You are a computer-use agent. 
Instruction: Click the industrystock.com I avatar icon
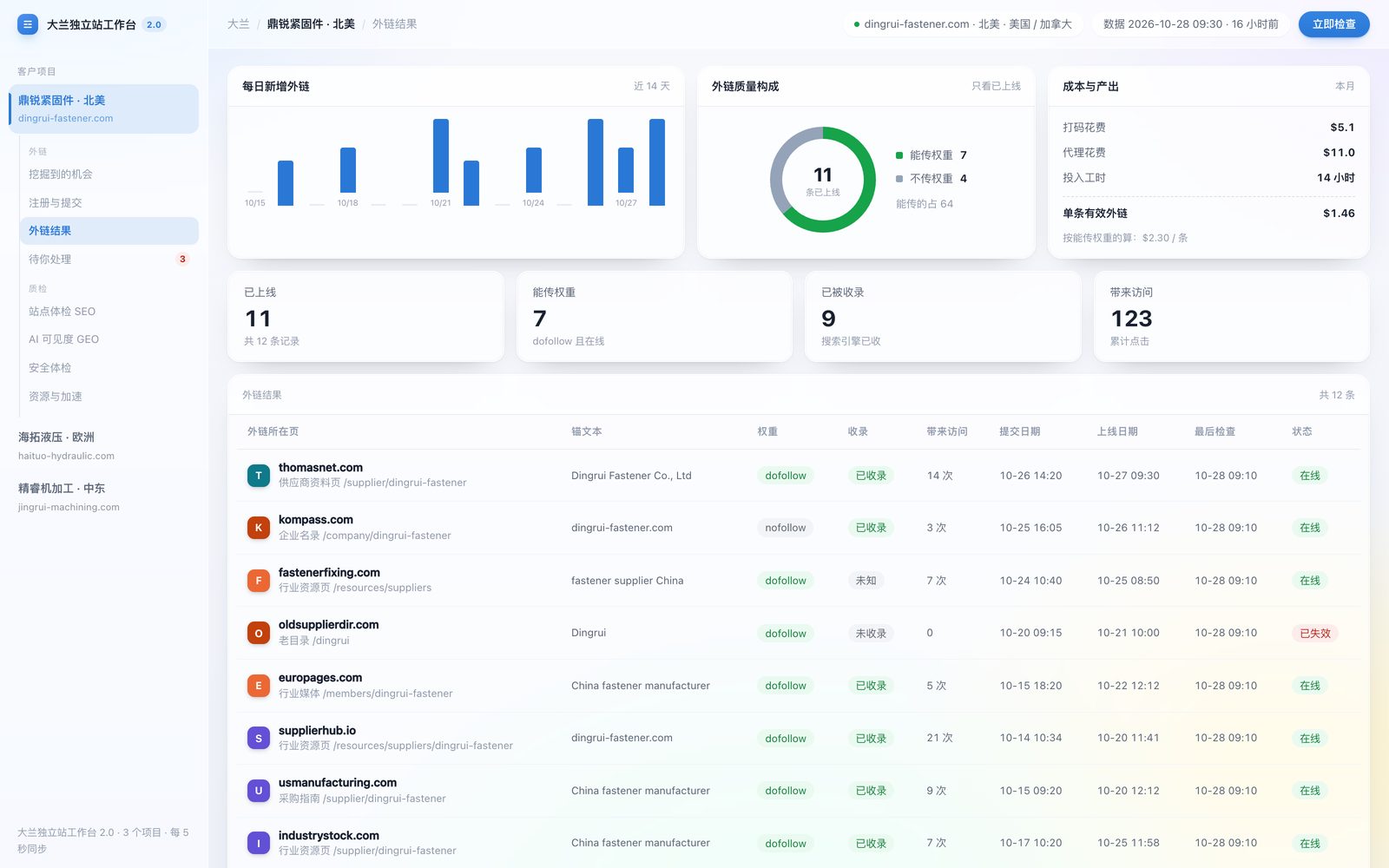pos(258,844)
